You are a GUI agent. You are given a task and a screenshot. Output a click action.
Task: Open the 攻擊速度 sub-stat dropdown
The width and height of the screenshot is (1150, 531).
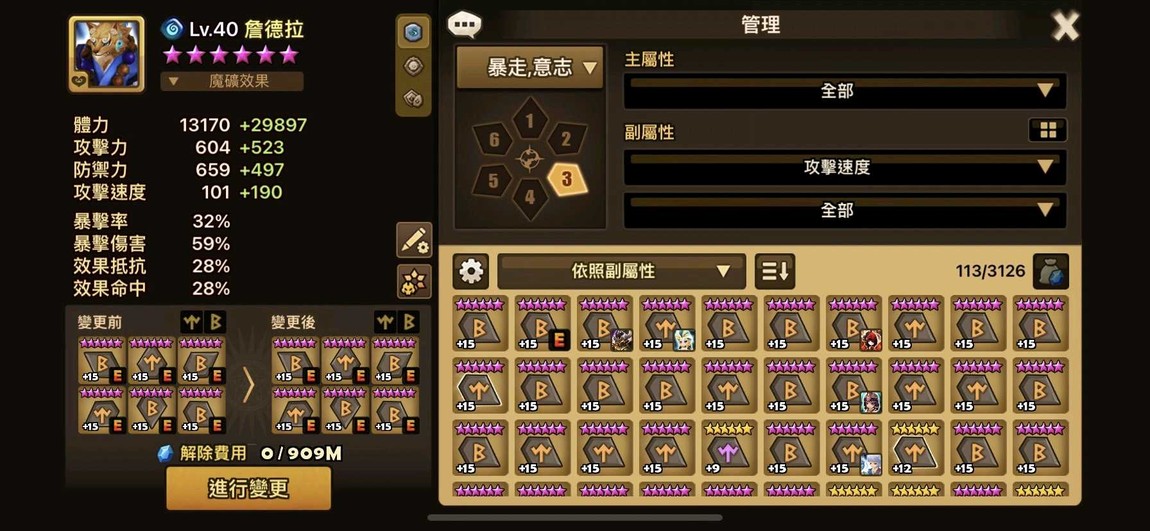[845, 168]
